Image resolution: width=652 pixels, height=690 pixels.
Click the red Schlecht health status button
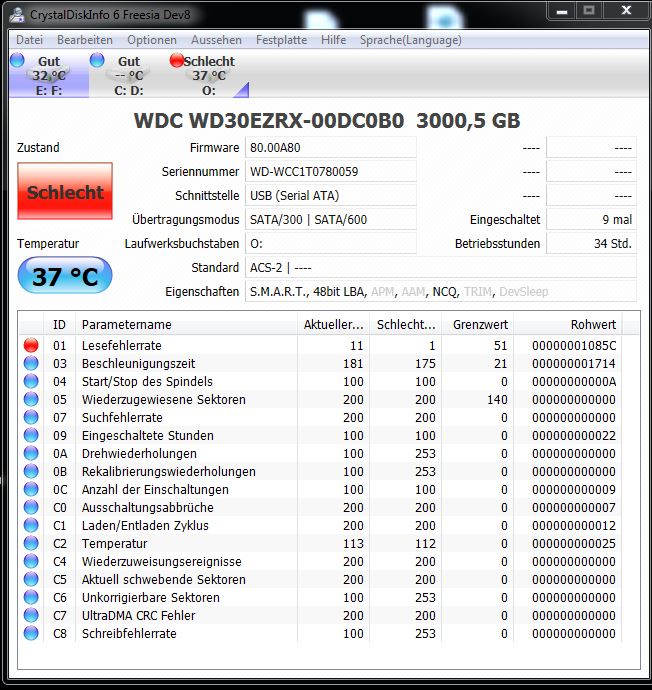coord(65,191)
